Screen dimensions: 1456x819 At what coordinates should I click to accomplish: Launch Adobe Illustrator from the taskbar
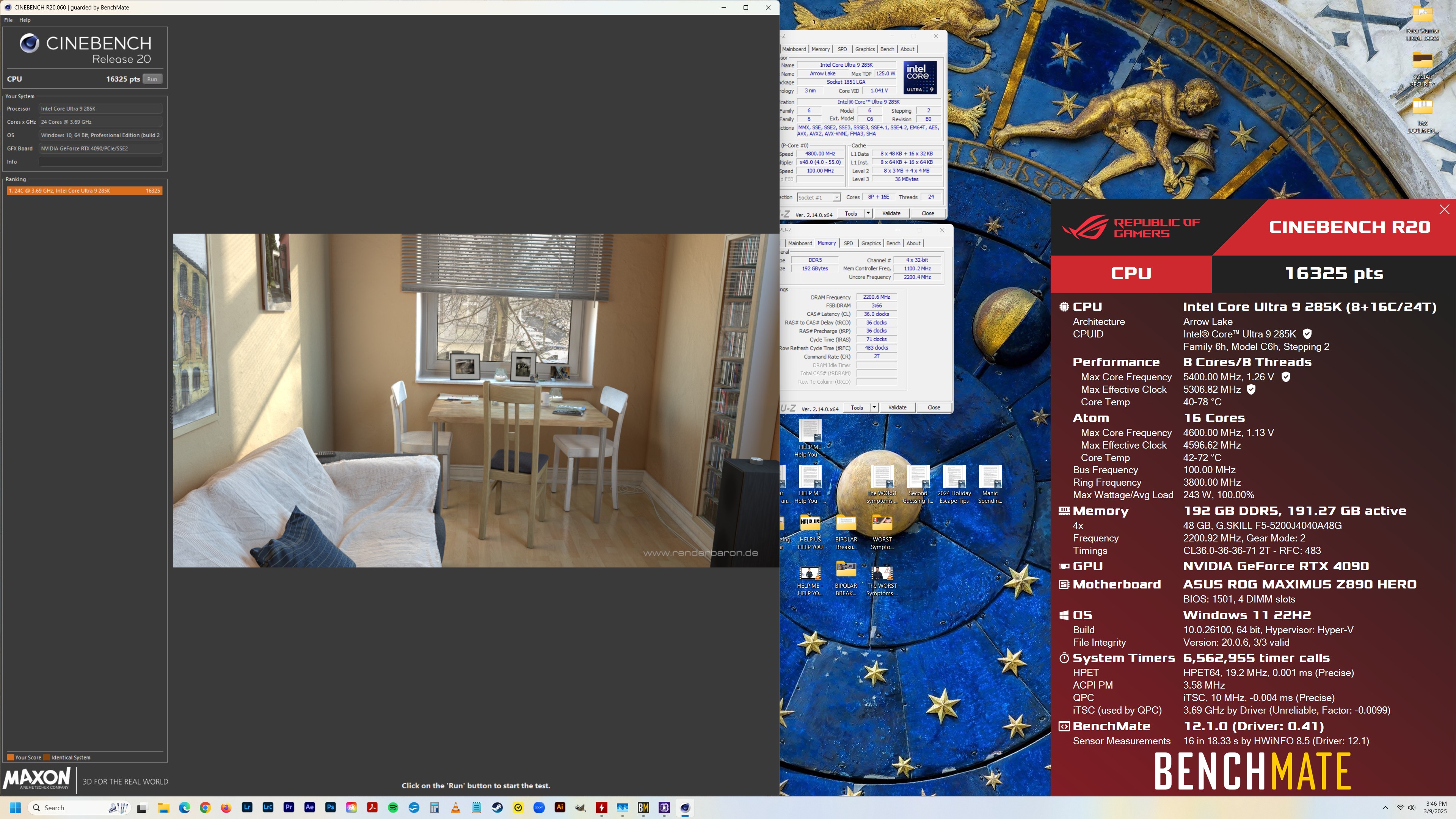(x=560, y=808)
